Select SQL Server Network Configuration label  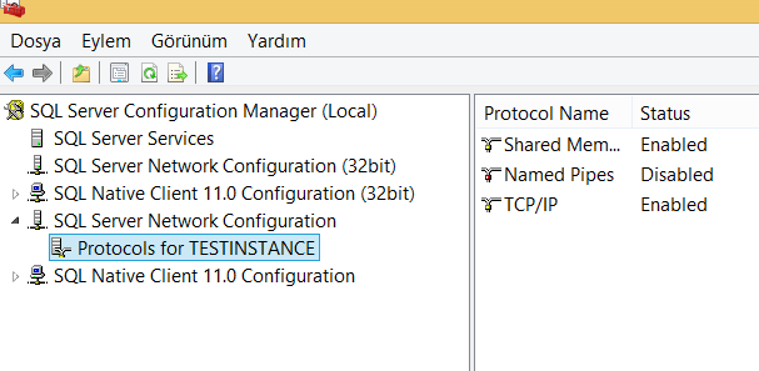click(x=195, y=221)
